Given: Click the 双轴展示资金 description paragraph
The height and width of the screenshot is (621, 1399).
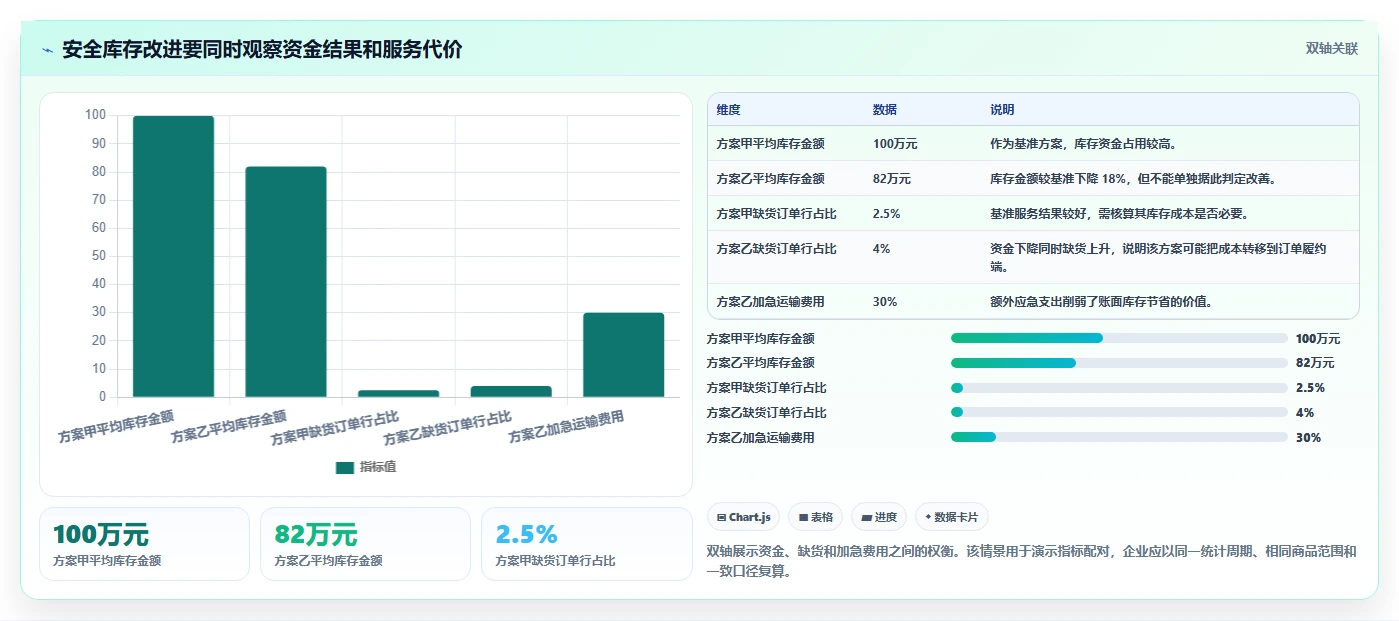Looking at the screenshot, I should point(1032,562).
